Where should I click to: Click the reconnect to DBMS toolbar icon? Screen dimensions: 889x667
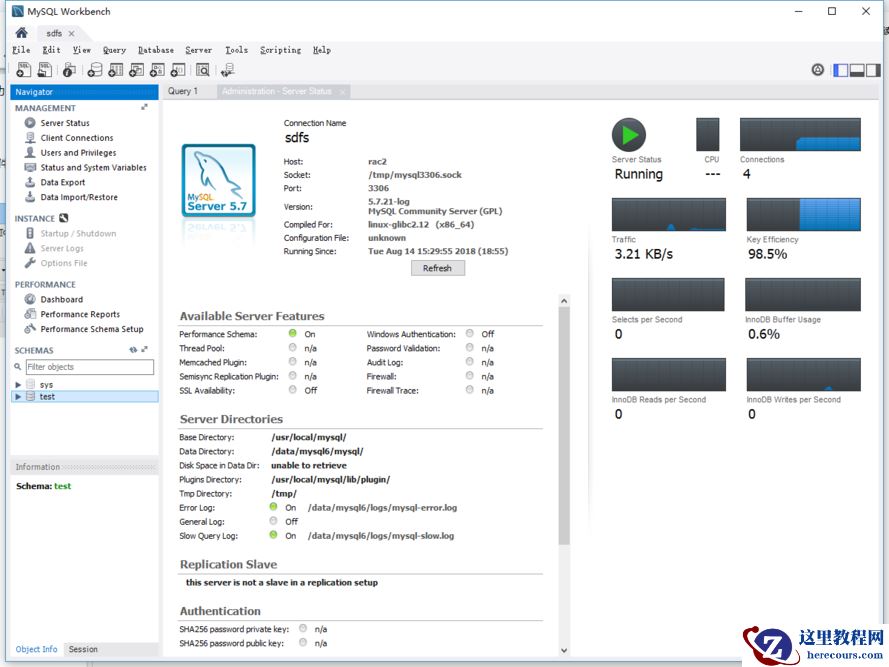click(x=227, y=70)
